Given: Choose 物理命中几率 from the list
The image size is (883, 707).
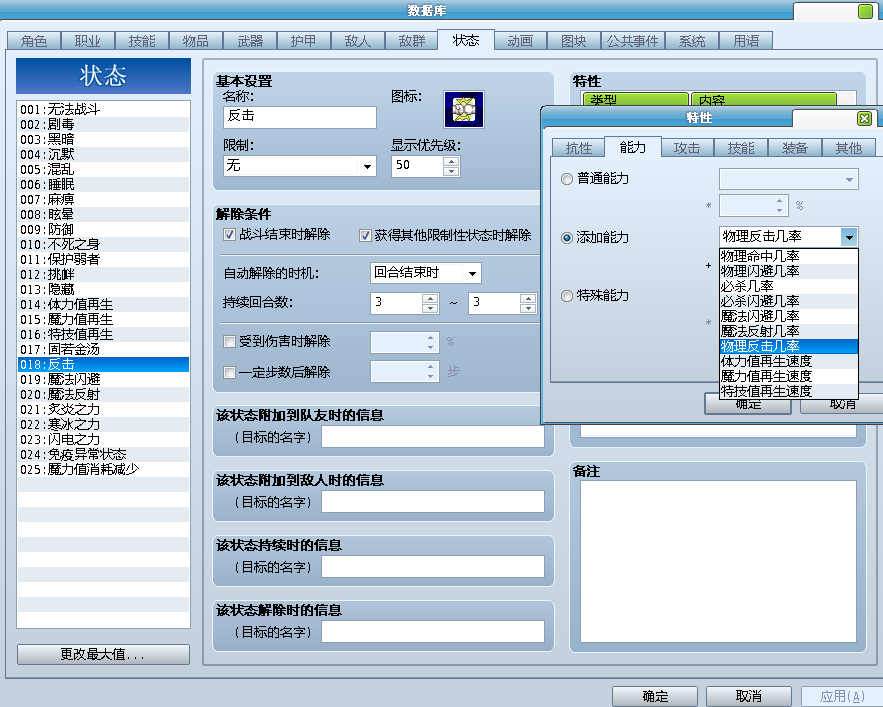Looking at the screenshot, I should (788, 256).
